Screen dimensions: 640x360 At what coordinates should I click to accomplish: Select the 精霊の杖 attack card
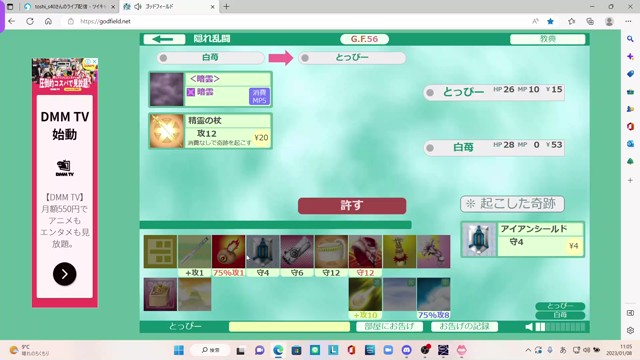click(210, 131)
